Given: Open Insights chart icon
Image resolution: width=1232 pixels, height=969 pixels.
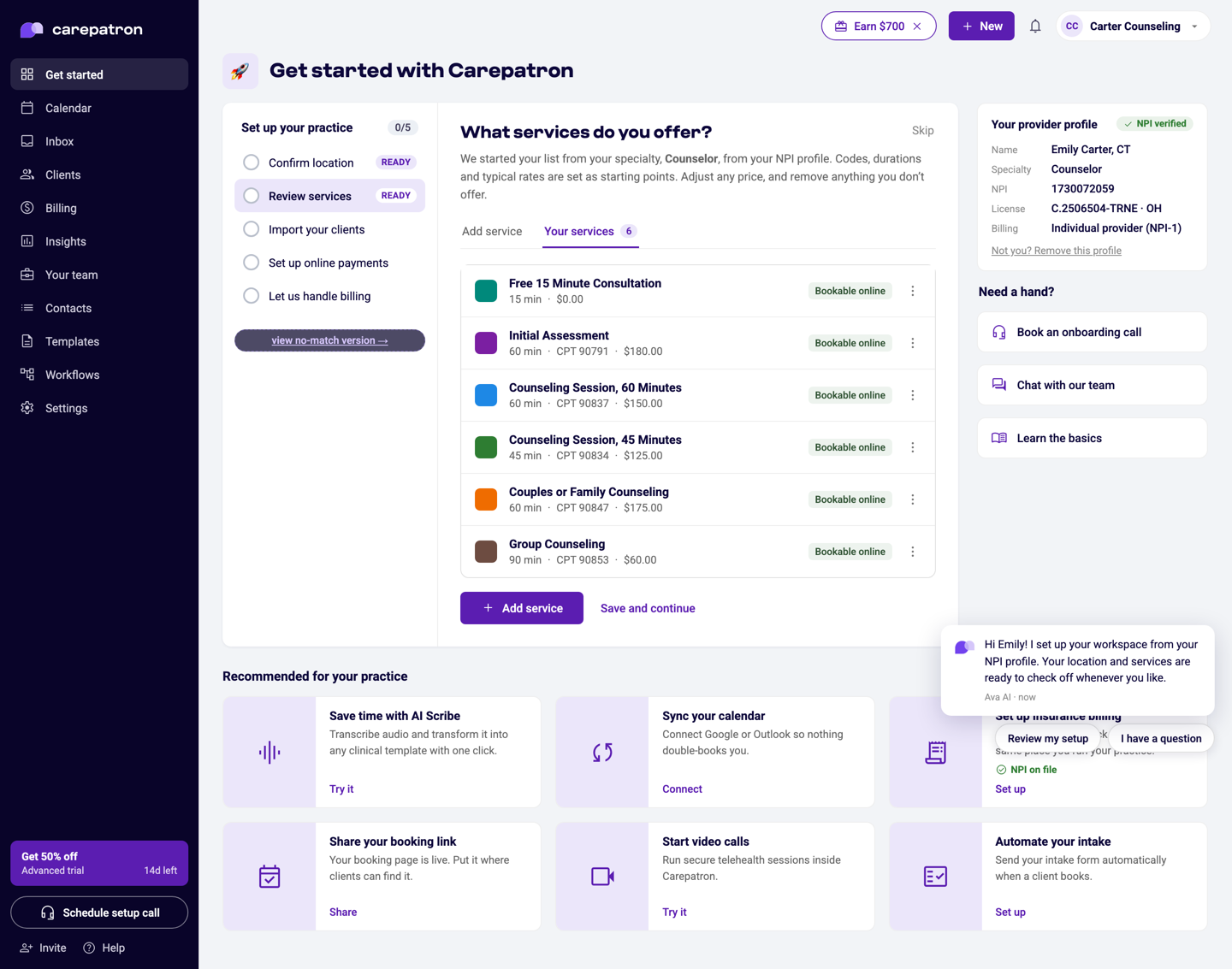Looking at the screenshot, I should pos(27,241).
